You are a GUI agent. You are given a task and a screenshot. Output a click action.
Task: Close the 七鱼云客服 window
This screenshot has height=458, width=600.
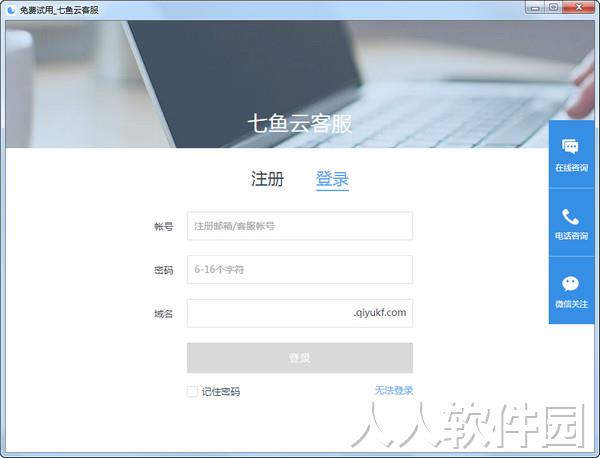pyautogui.click(x=578, y=7)
